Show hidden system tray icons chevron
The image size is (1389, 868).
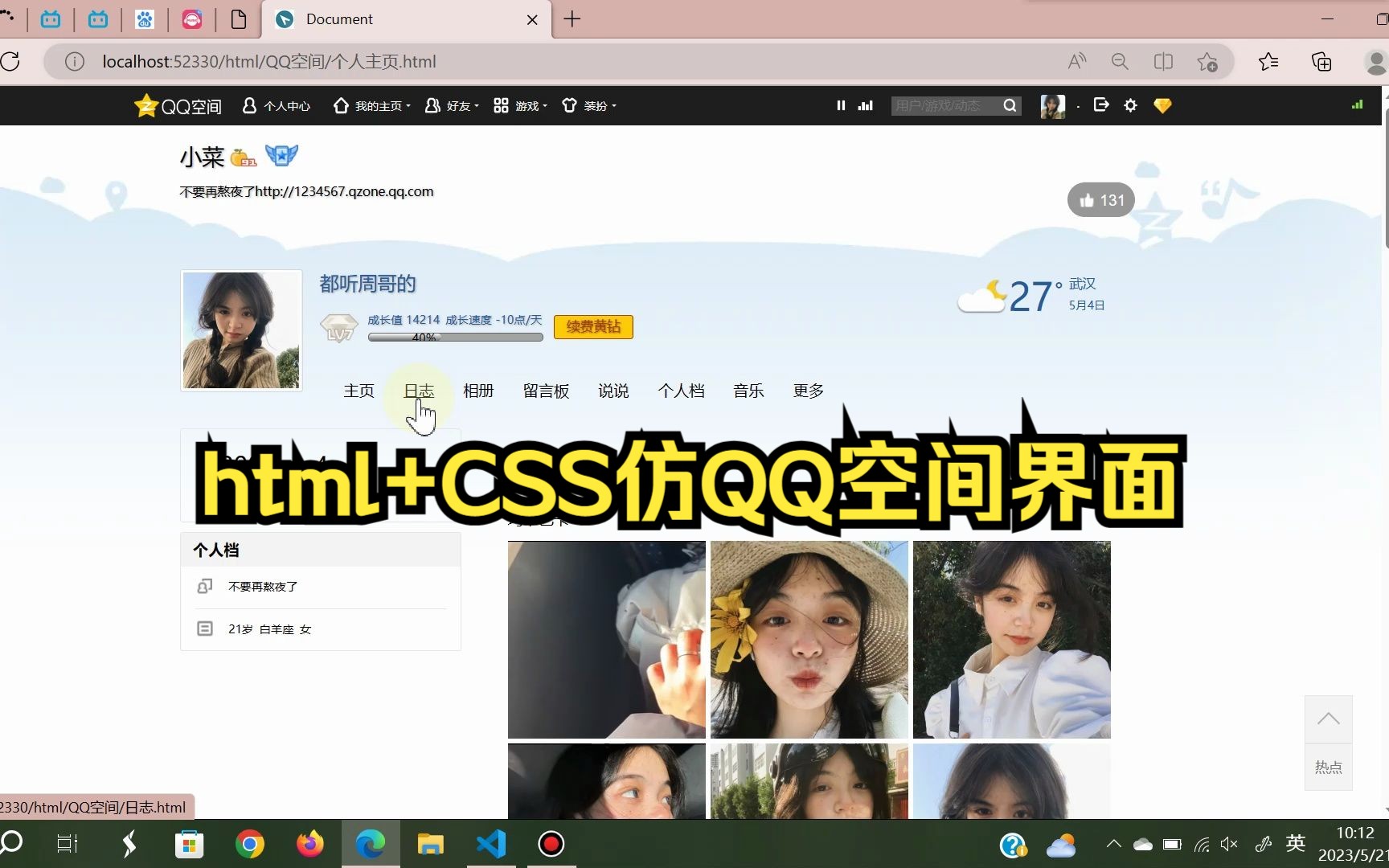pos(1113,844)
